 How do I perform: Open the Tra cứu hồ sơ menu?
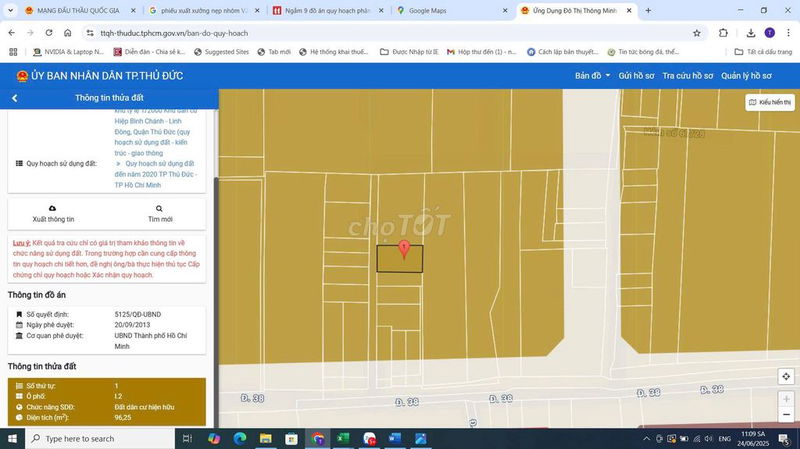(687, 75)
